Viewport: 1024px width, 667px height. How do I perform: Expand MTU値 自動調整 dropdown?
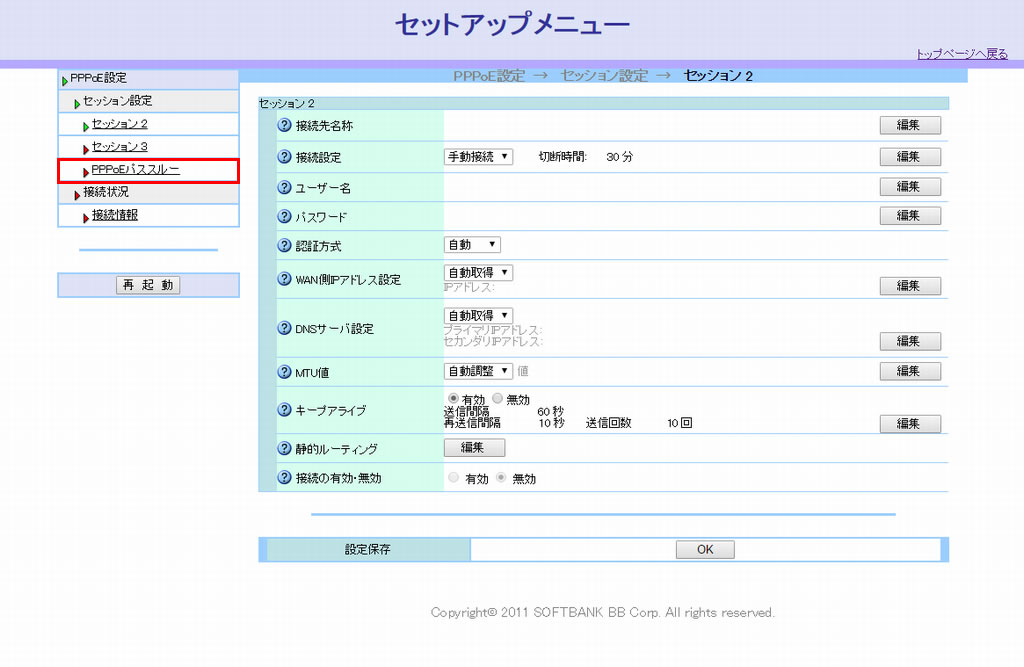pos(478,371)
